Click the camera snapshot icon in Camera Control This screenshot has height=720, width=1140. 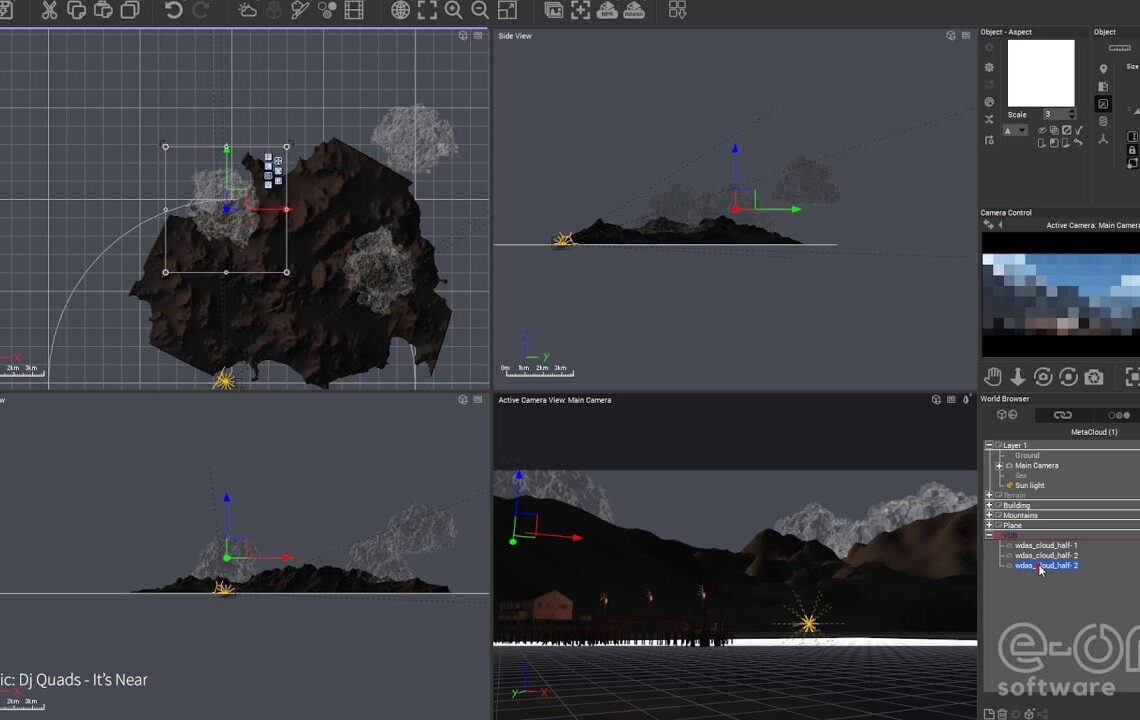click(x=1094, y=376)
